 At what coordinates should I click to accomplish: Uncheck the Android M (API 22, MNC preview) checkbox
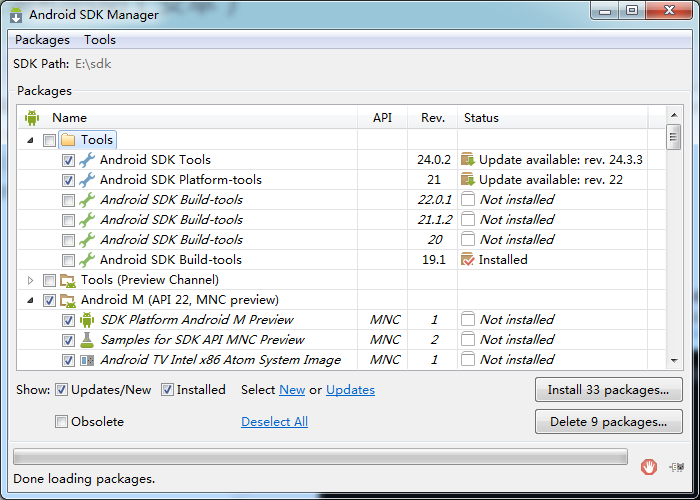click(49, 300)
